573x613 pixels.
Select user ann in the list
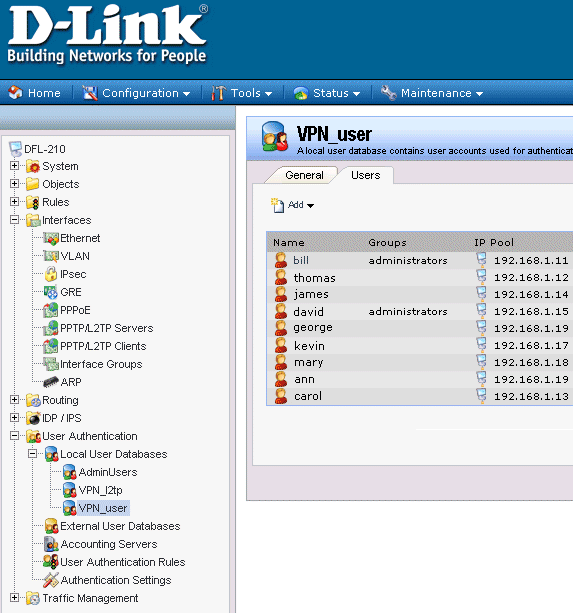(x=304, y=380)
